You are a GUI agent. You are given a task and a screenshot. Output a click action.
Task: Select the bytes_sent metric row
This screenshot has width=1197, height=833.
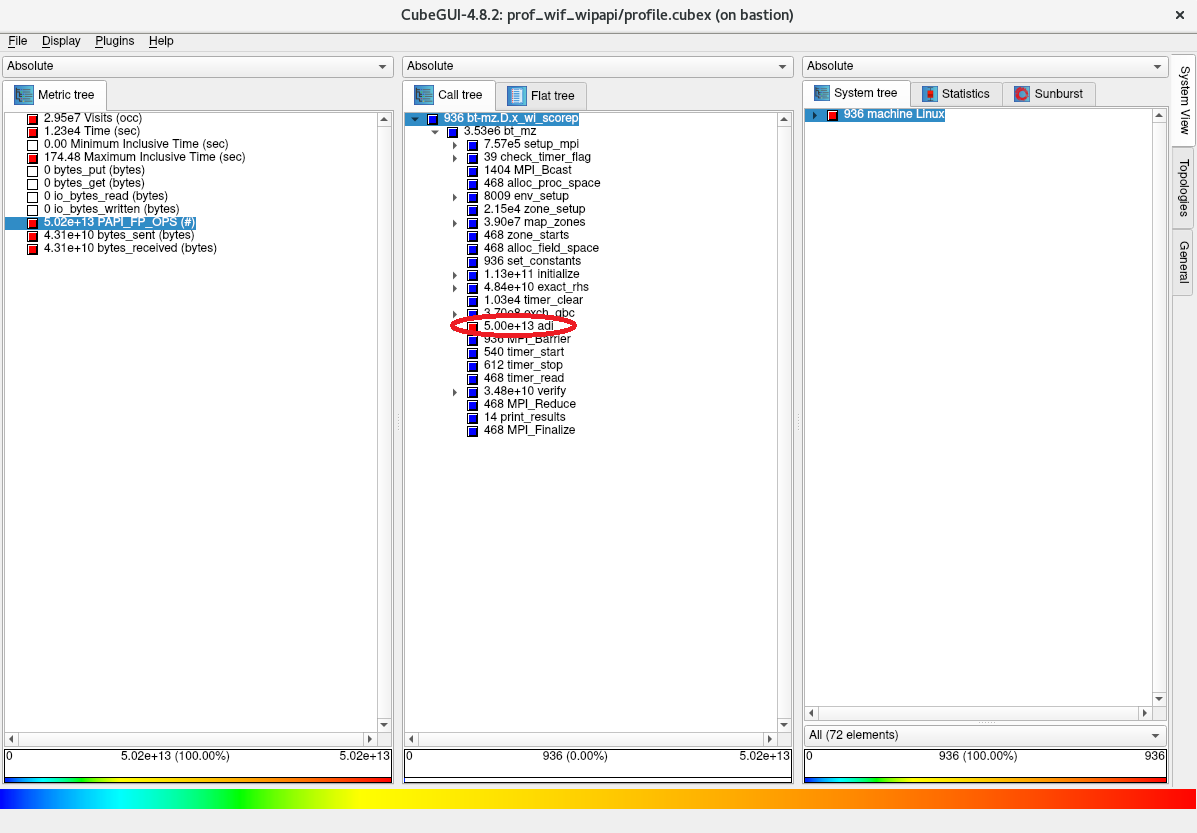(118, 235)
